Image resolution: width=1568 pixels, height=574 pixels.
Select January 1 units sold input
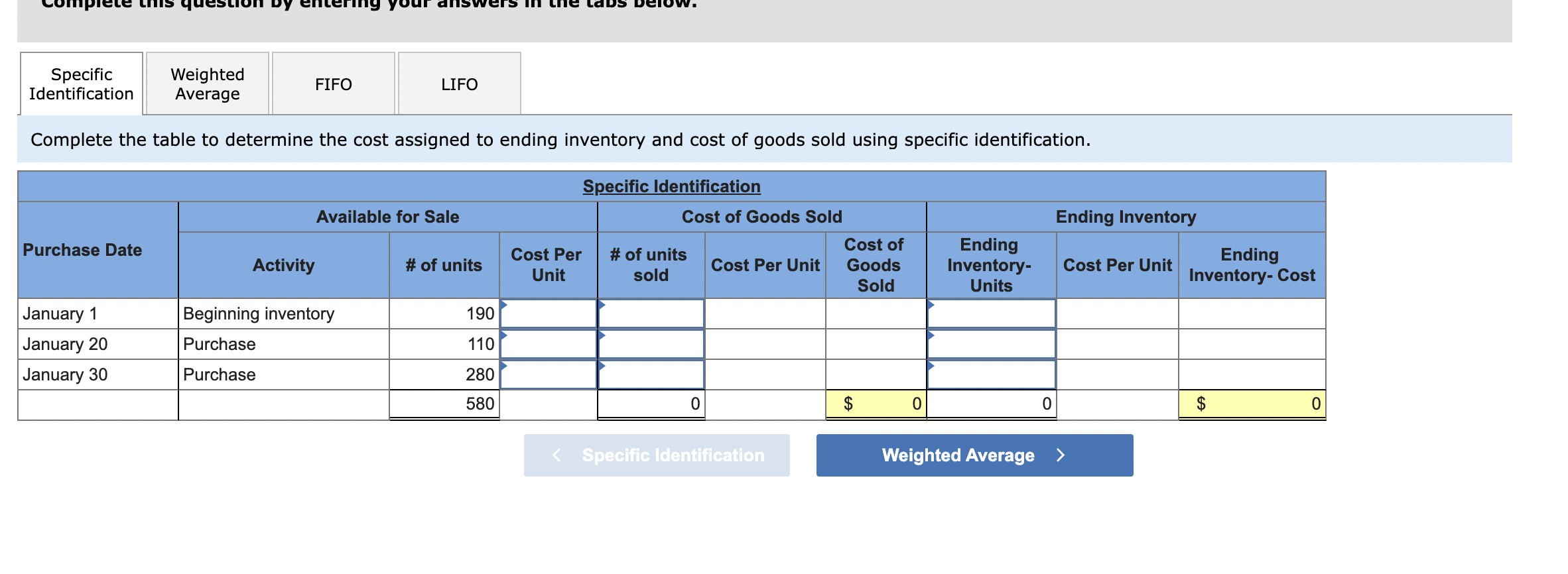tap(651, 314)
